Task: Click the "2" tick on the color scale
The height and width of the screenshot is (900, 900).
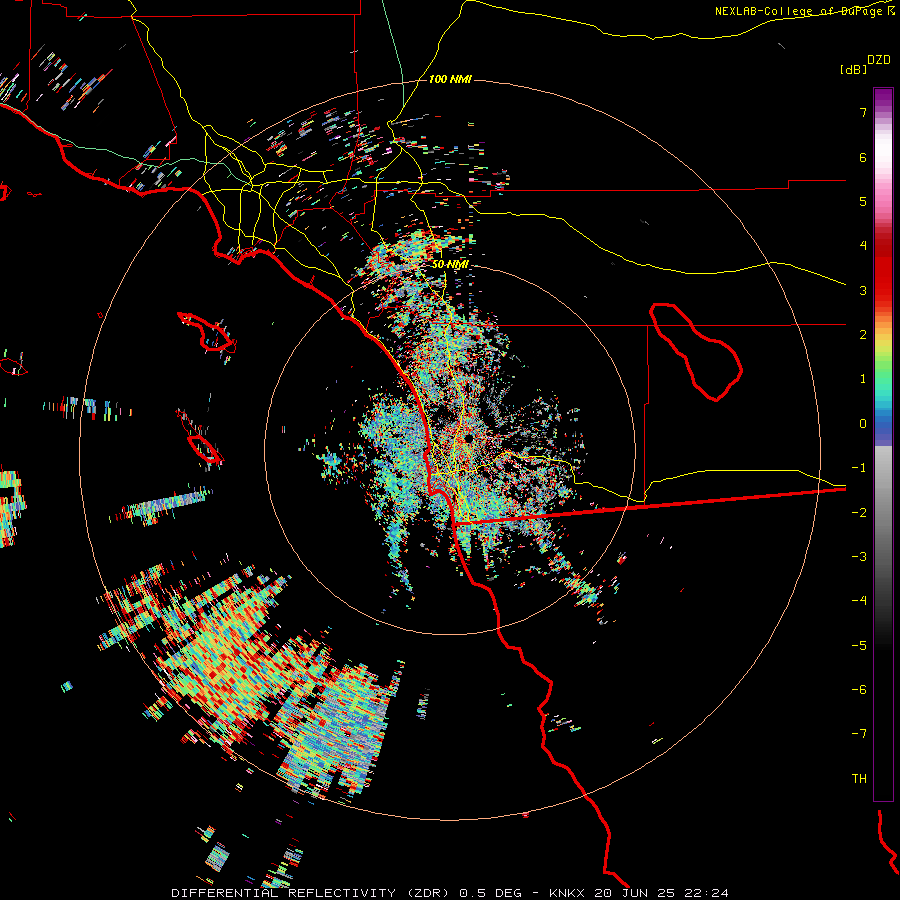Action: (x=863, y=335)
